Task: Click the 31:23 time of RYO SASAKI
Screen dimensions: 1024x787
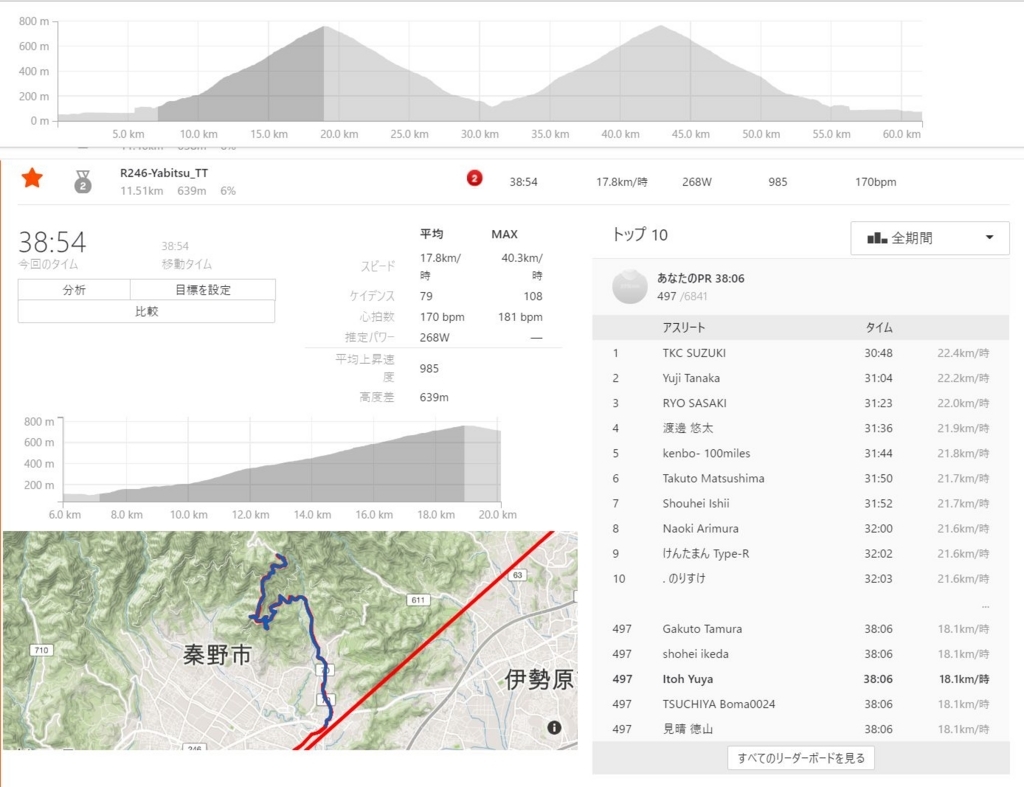Action: (x=878, y=403)
